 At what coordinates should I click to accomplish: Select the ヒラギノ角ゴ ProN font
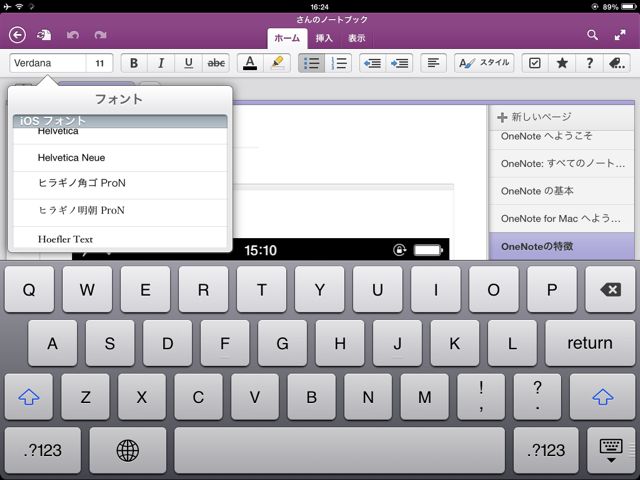click(120, 185)
